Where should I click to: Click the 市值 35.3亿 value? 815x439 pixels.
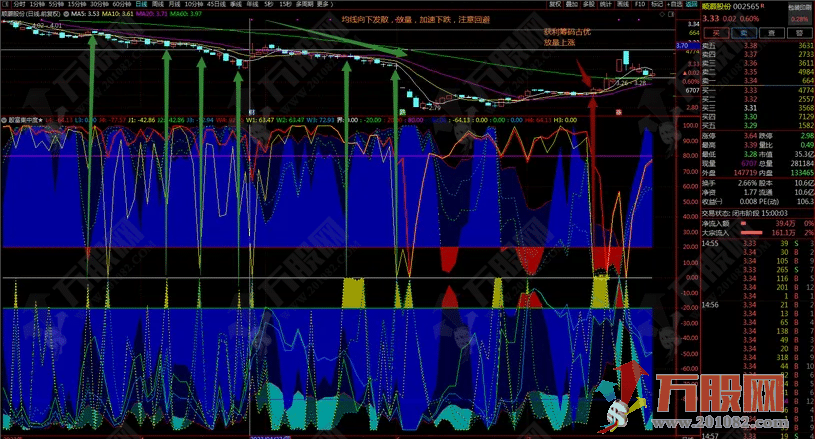coord(805,154)
